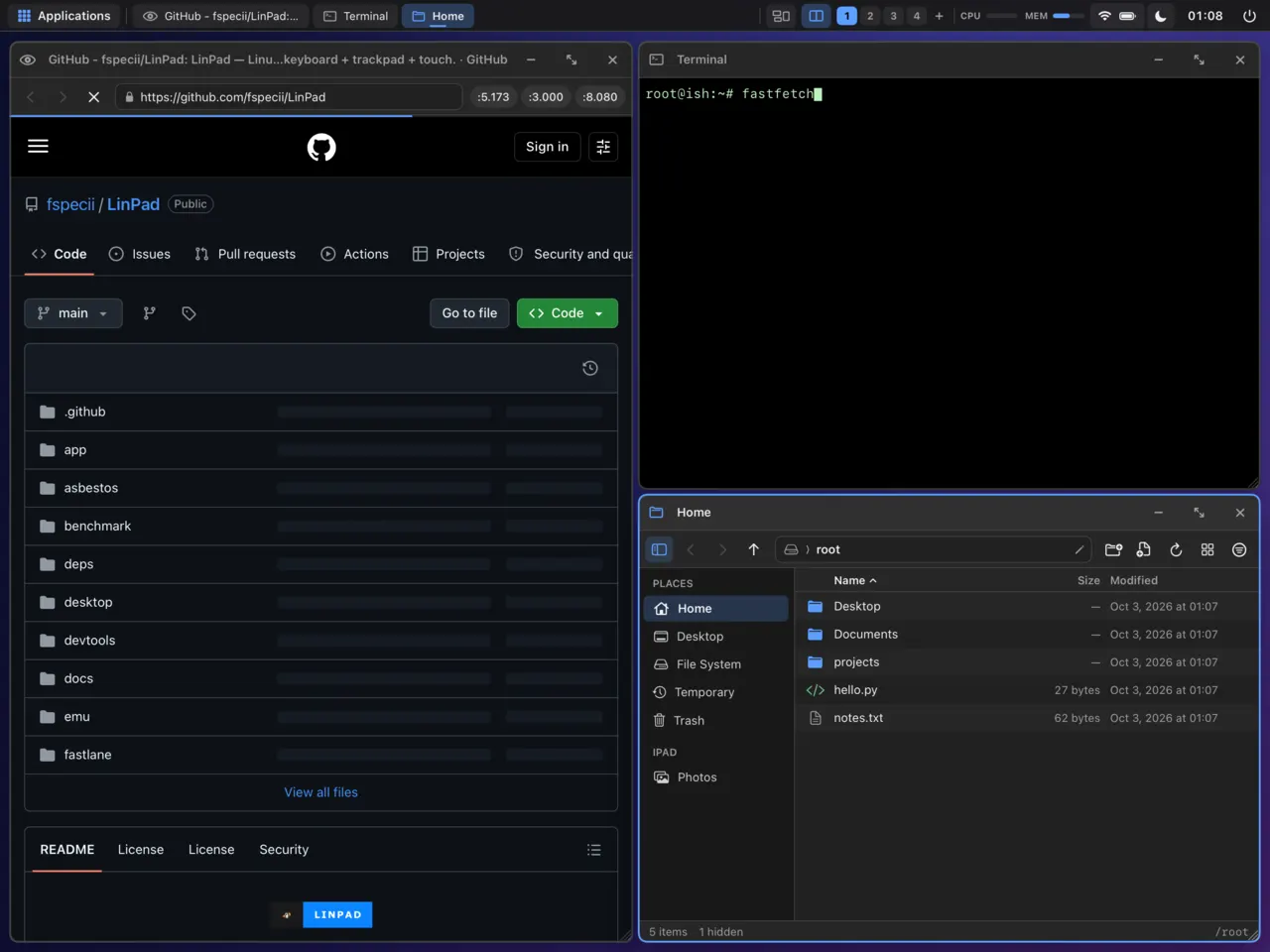Viewport: 1270px width, 952px height.
Task: Open the Wi-Fi and battery status indicator
Action: pyautogui.click(x=1116, y=16)
